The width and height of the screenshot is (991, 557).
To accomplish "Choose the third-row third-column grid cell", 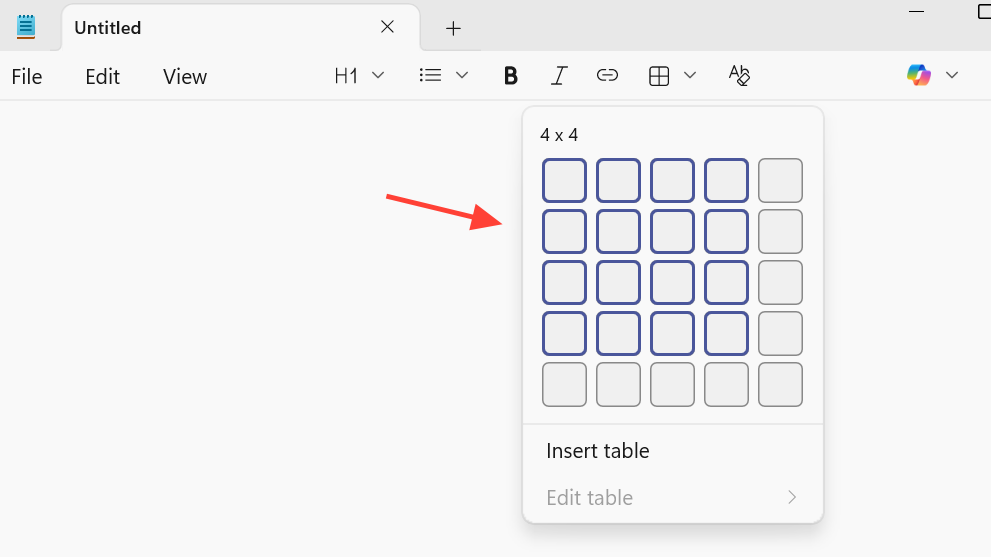I will (672, 283).
